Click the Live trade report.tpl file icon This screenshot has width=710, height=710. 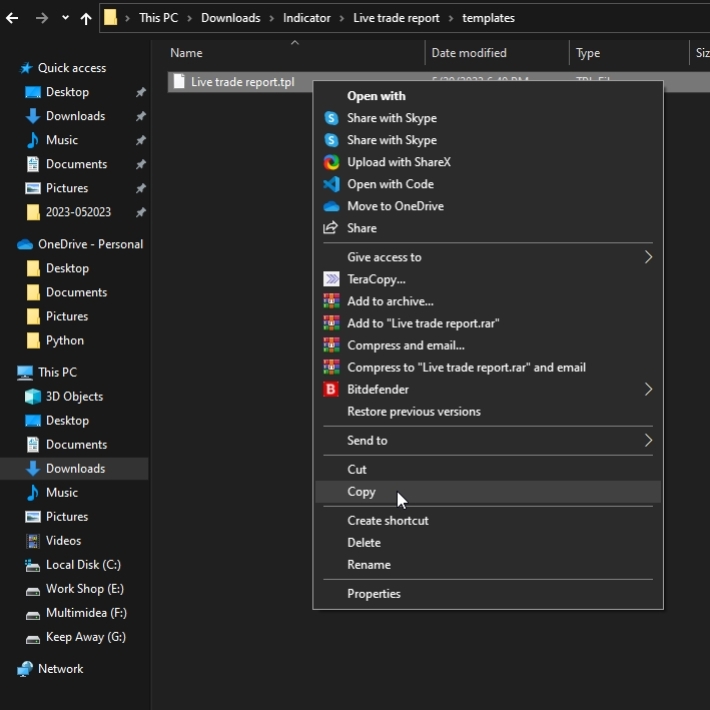click(x=179, y=82)
